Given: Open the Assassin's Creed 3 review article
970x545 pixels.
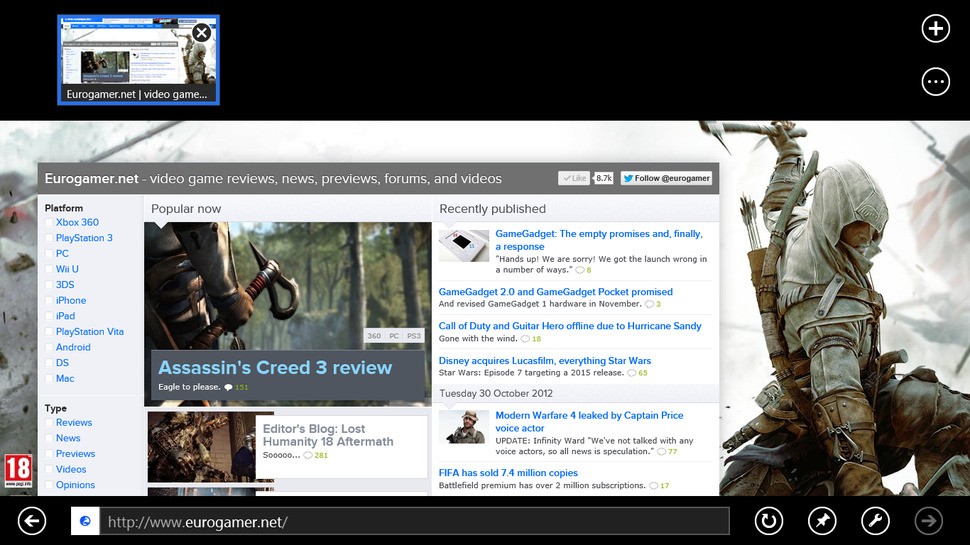Looking at the screenshot, I should coord(275,367).
